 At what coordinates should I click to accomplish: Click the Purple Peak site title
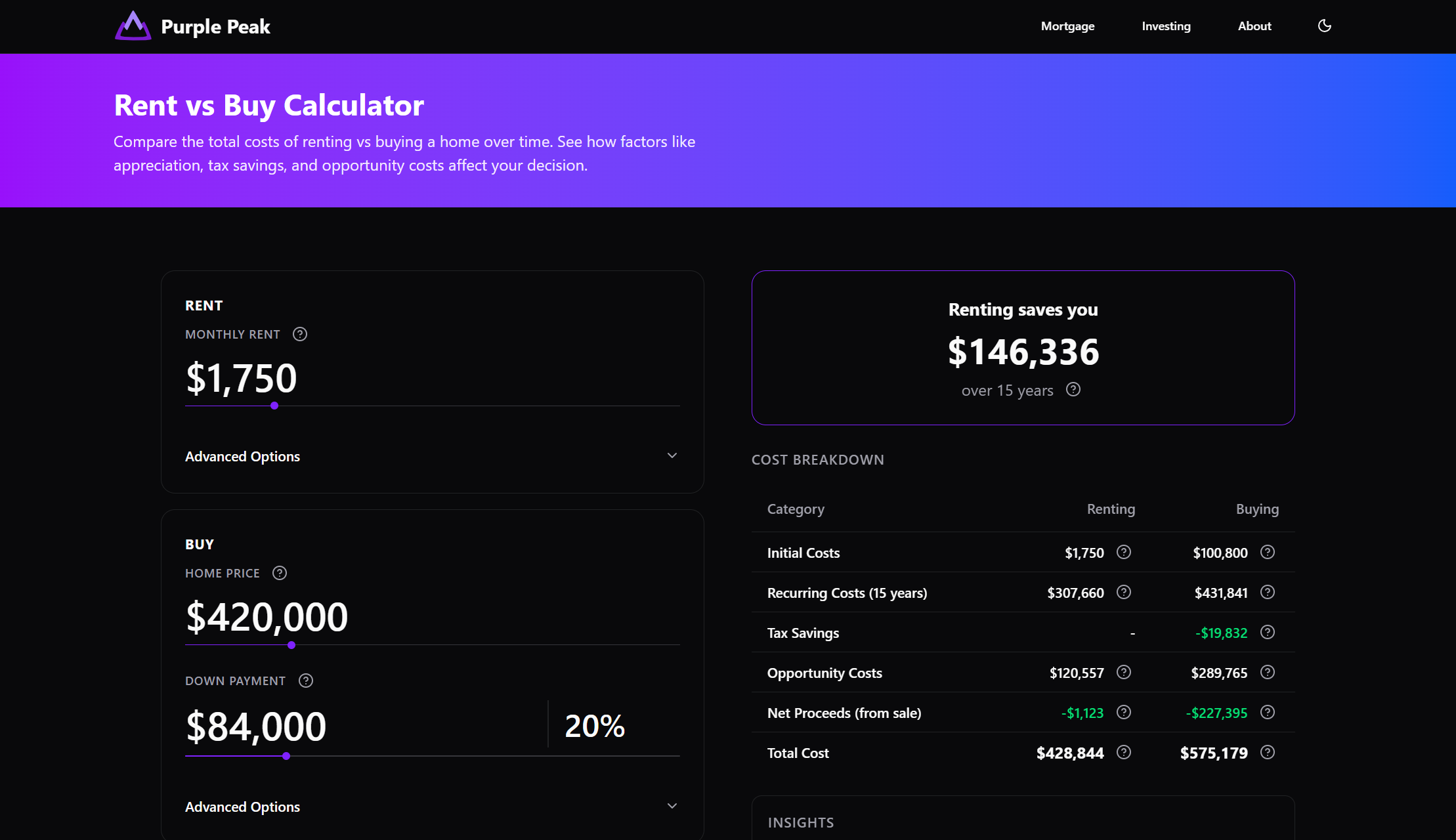coord(215,27)
